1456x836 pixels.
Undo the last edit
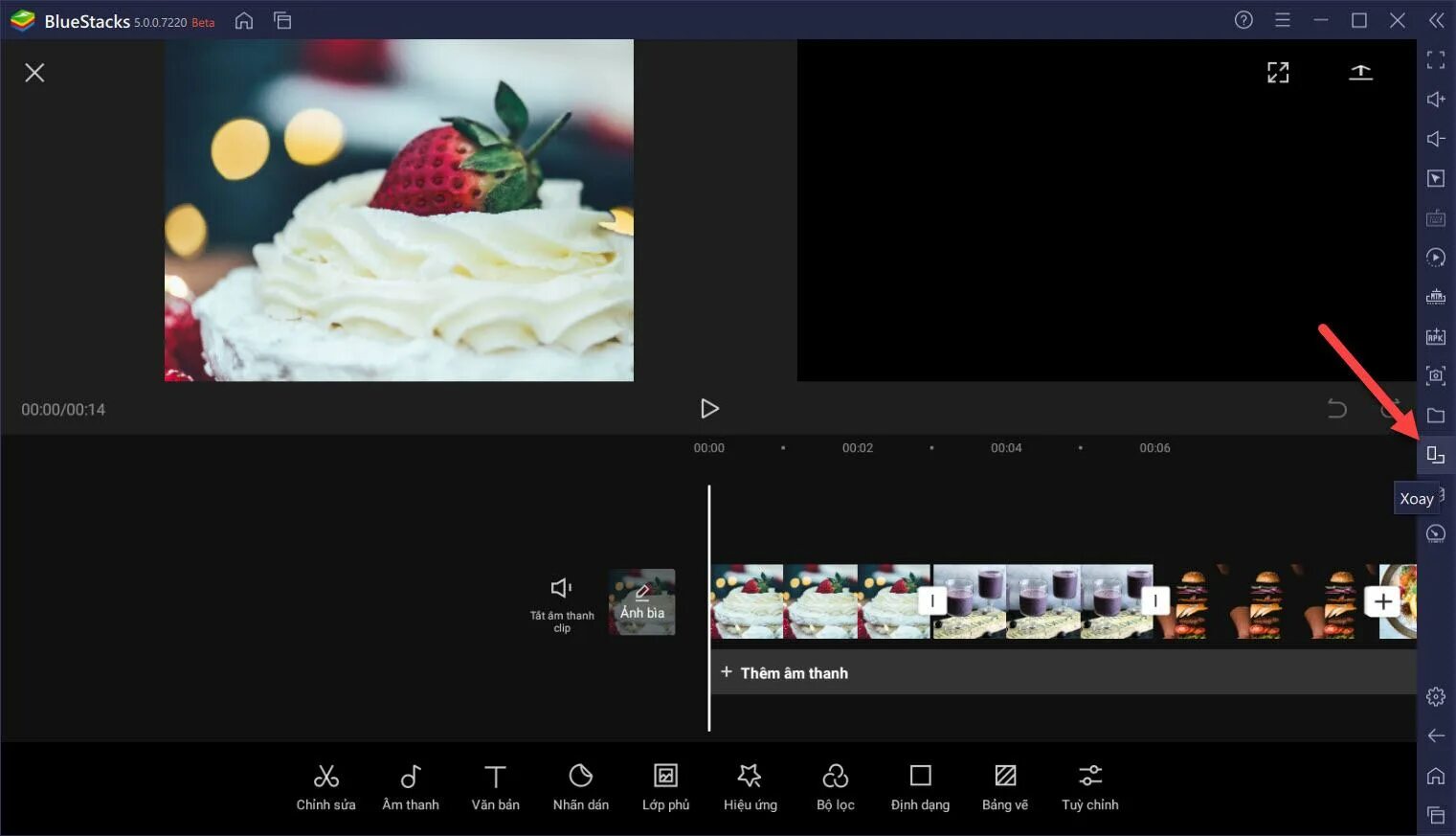pos(1337,409)
